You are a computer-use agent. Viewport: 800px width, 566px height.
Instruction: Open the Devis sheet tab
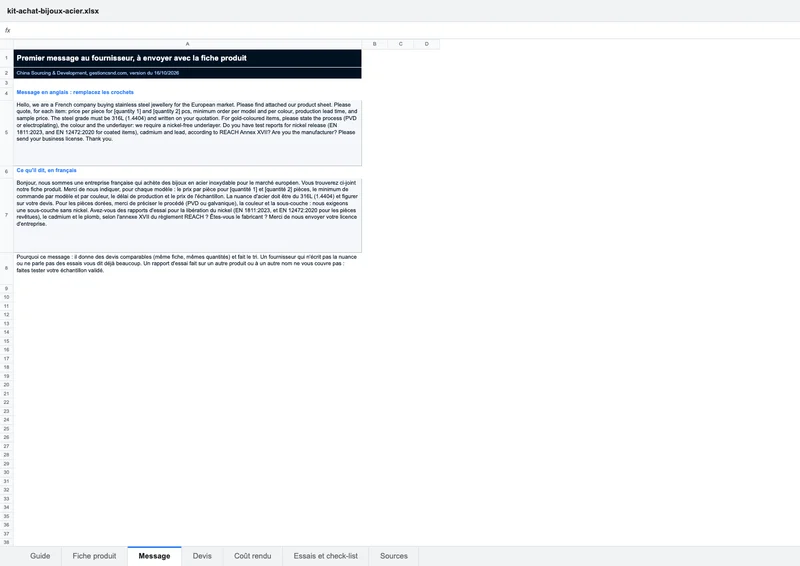(x=202, y=556)
